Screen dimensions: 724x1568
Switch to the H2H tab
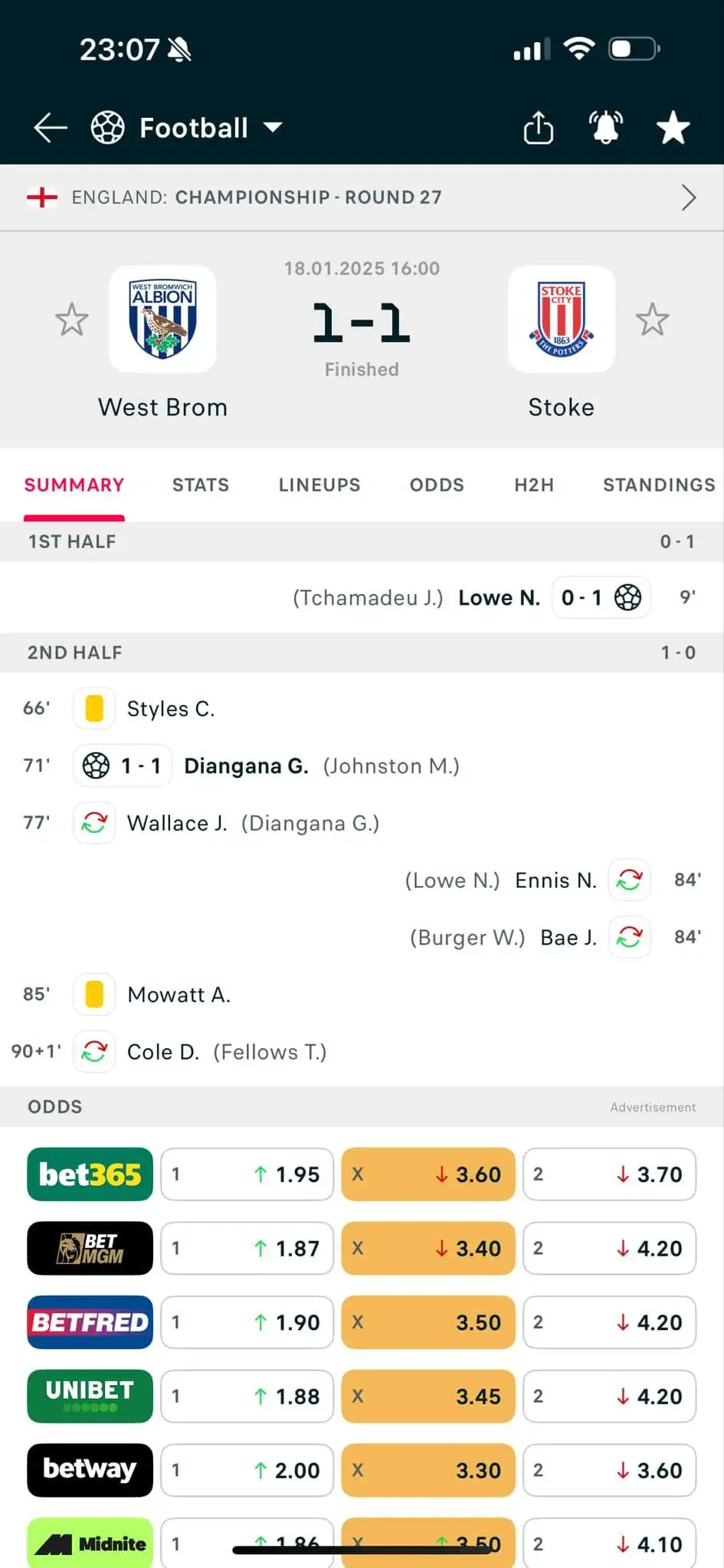(x=533, y=485)
